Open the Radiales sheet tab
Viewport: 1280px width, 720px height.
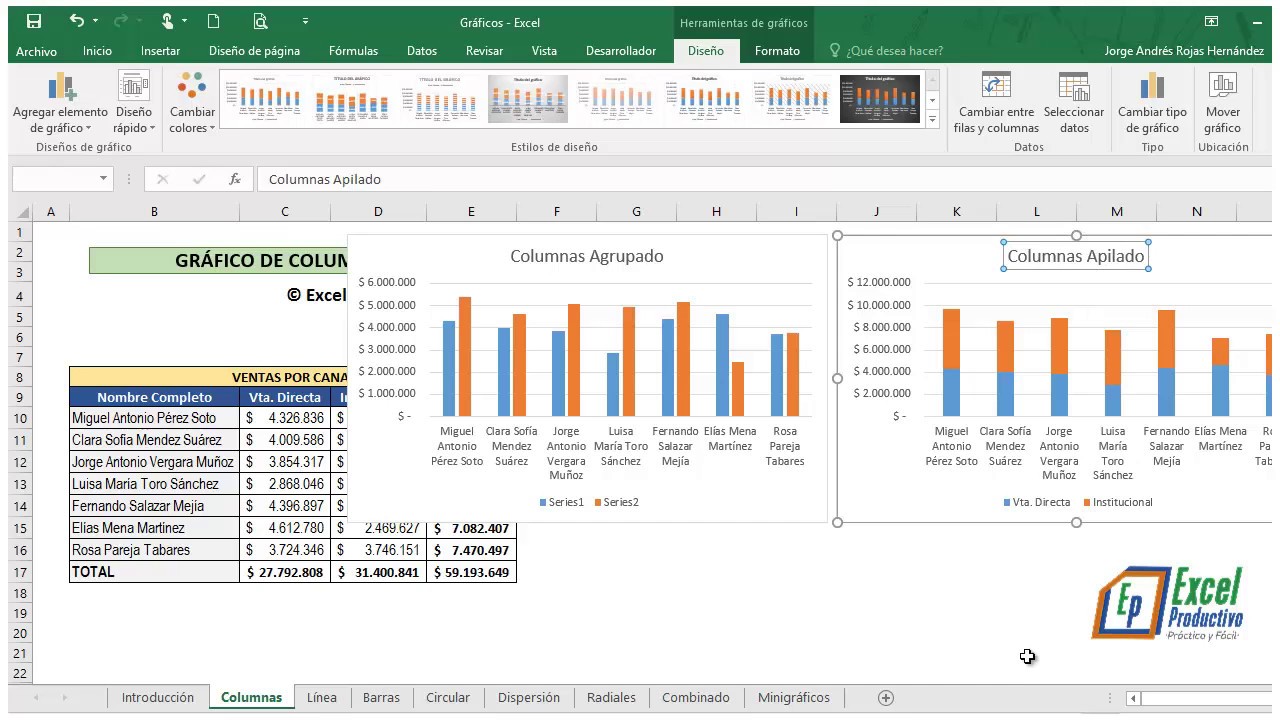coord(611,698)
